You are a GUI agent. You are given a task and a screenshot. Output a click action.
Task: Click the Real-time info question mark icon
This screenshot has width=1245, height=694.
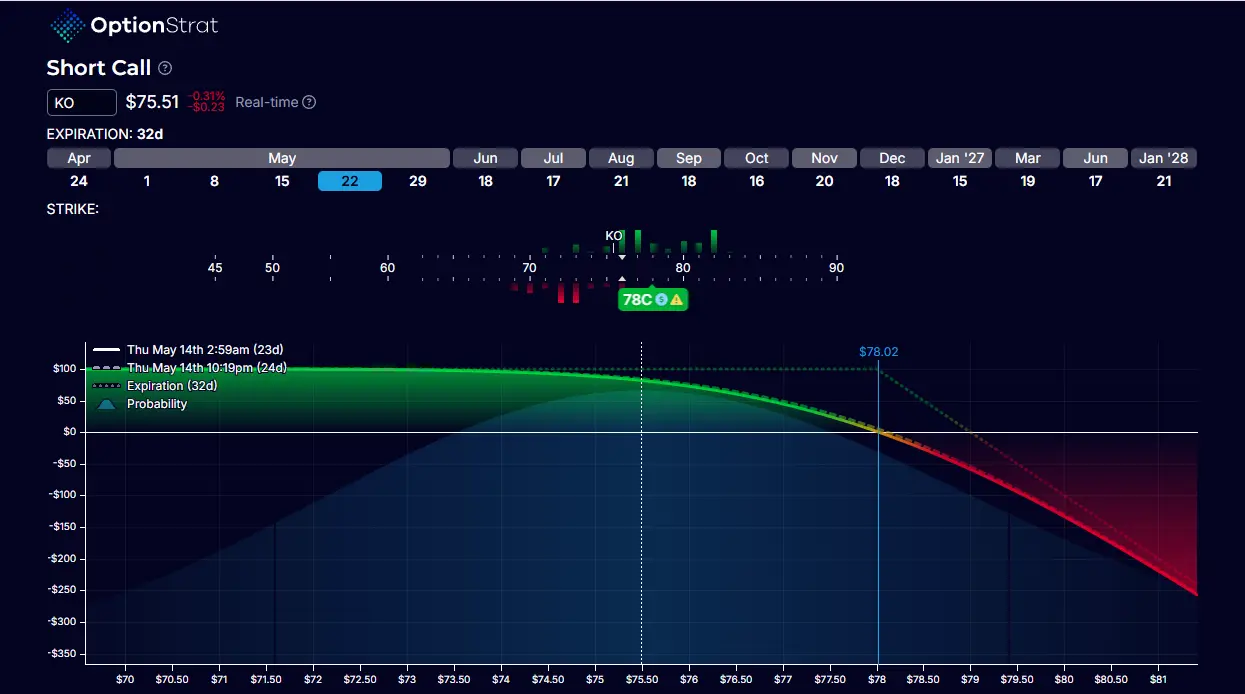[309, 102]
